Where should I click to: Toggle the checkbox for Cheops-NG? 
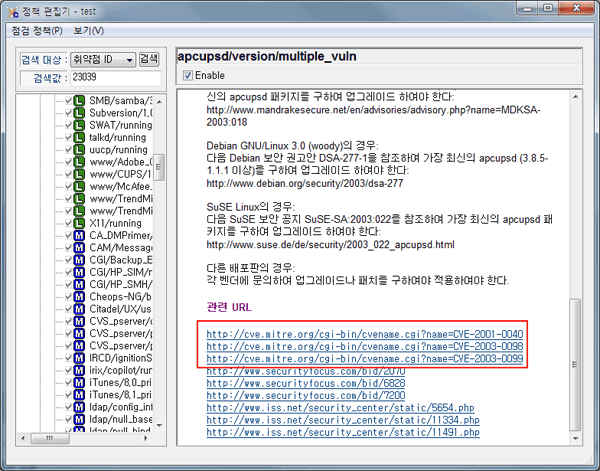68,297
